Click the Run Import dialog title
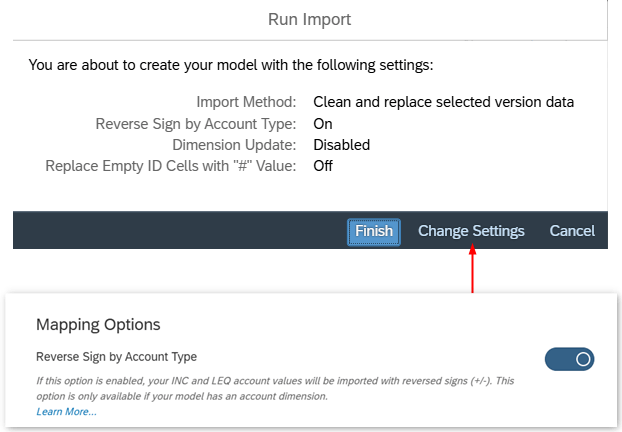Screen dimensions: 622x432 pos(309,18)
